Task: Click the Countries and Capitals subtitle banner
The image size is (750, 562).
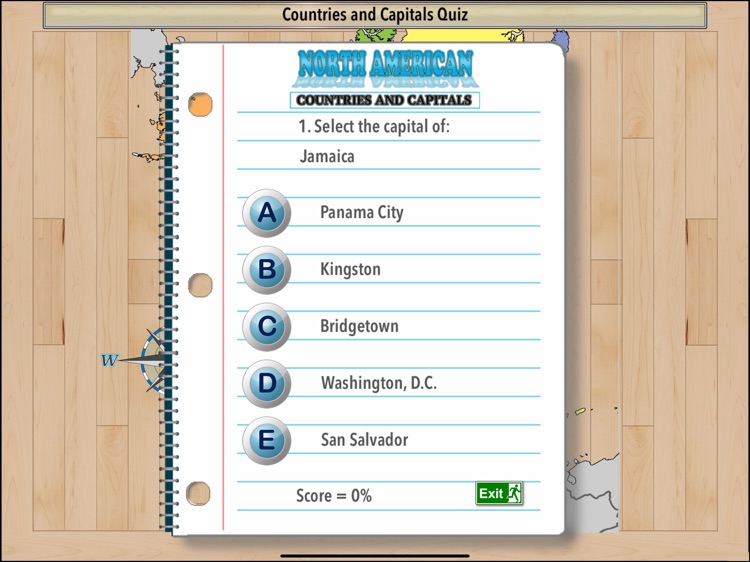Action: click(x=385, y=100)
